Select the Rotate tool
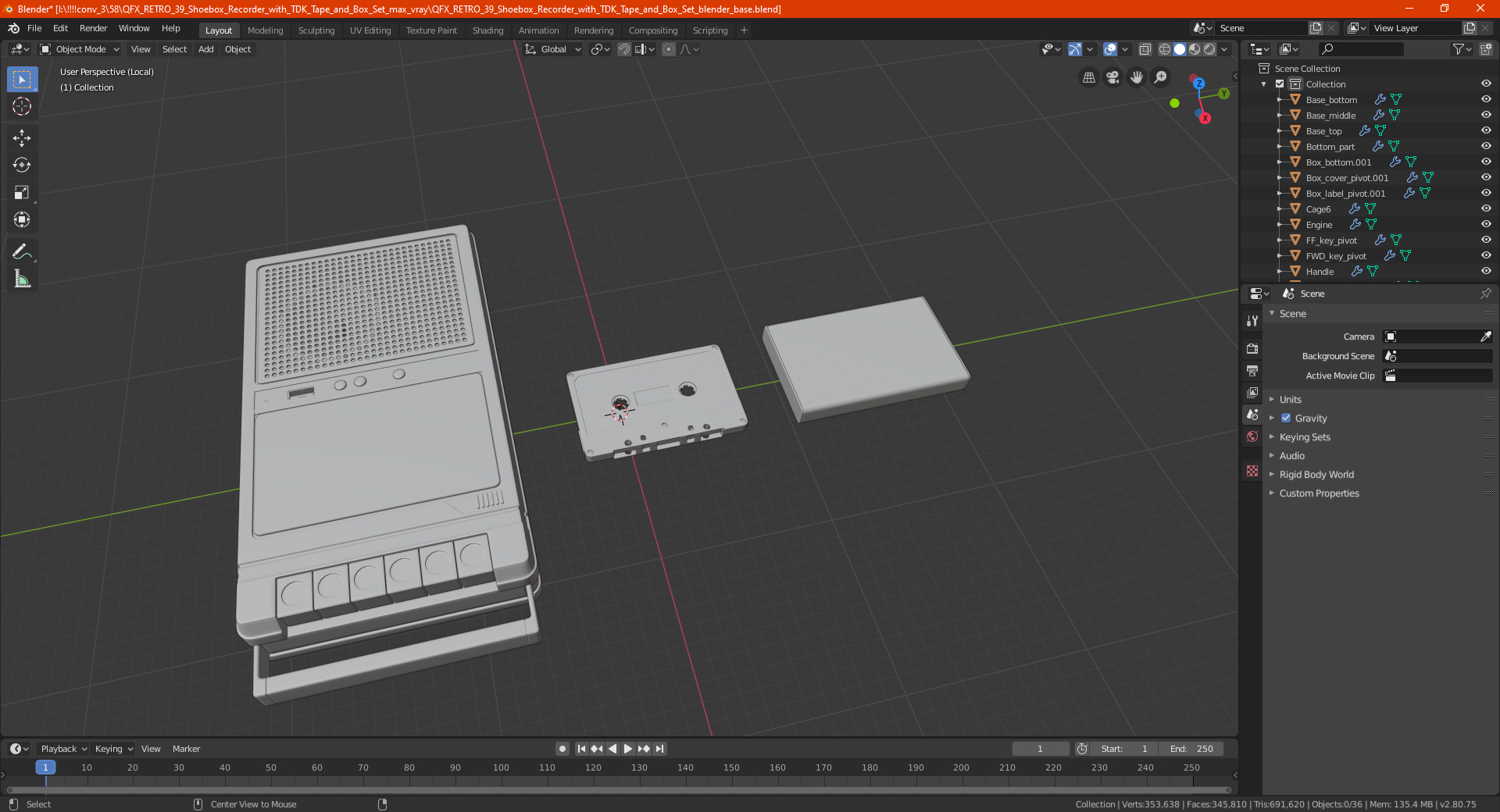1500x812 pixels. point(22,165)
